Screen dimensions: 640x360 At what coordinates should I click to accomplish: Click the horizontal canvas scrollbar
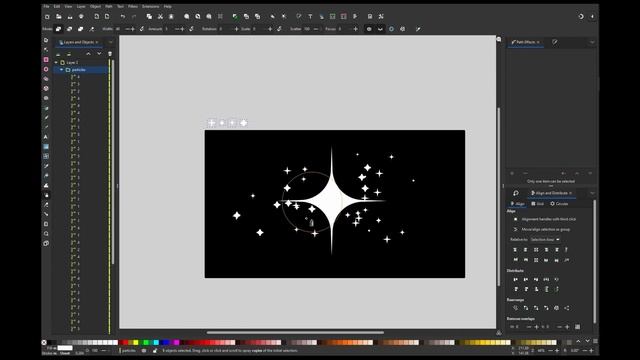click(x=295, y=332)
